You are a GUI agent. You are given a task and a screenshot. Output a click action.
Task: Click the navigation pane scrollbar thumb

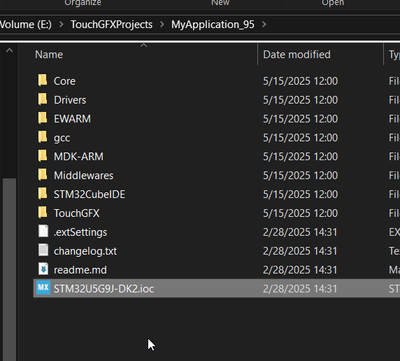[10, 269]
